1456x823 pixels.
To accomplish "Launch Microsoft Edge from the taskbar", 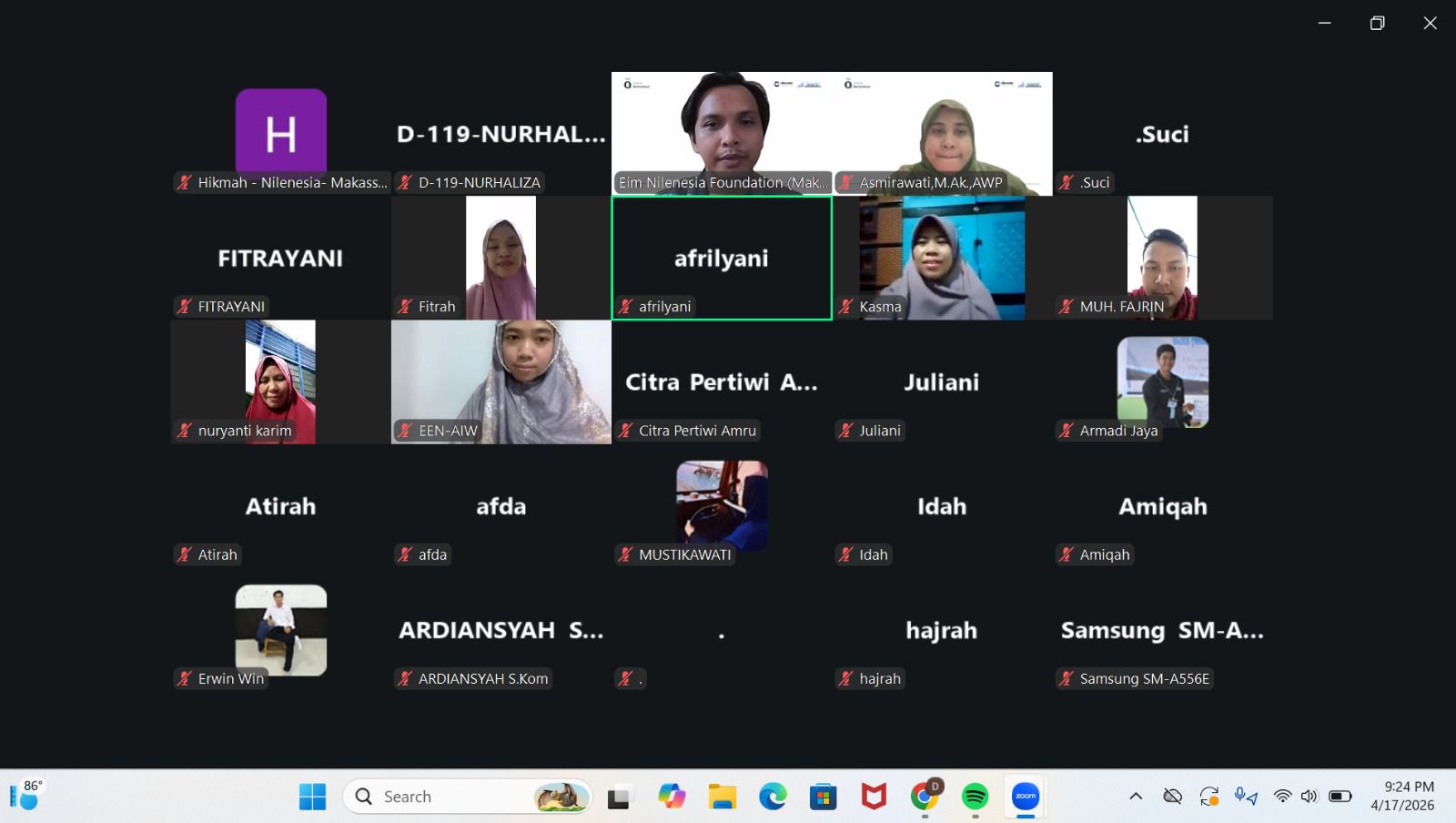I will coord(773,797).
